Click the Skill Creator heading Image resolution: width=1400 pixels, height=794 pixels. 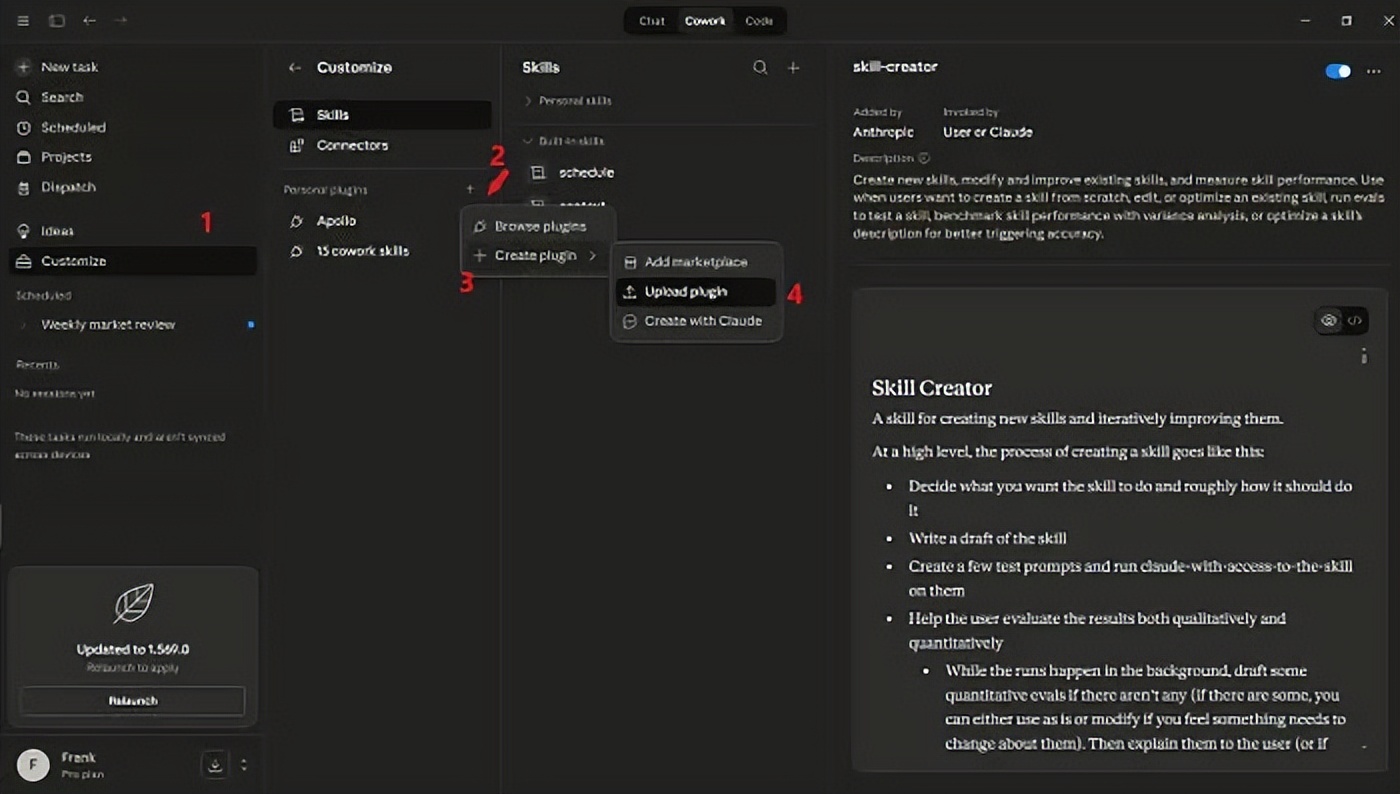(x=932, y=388)
